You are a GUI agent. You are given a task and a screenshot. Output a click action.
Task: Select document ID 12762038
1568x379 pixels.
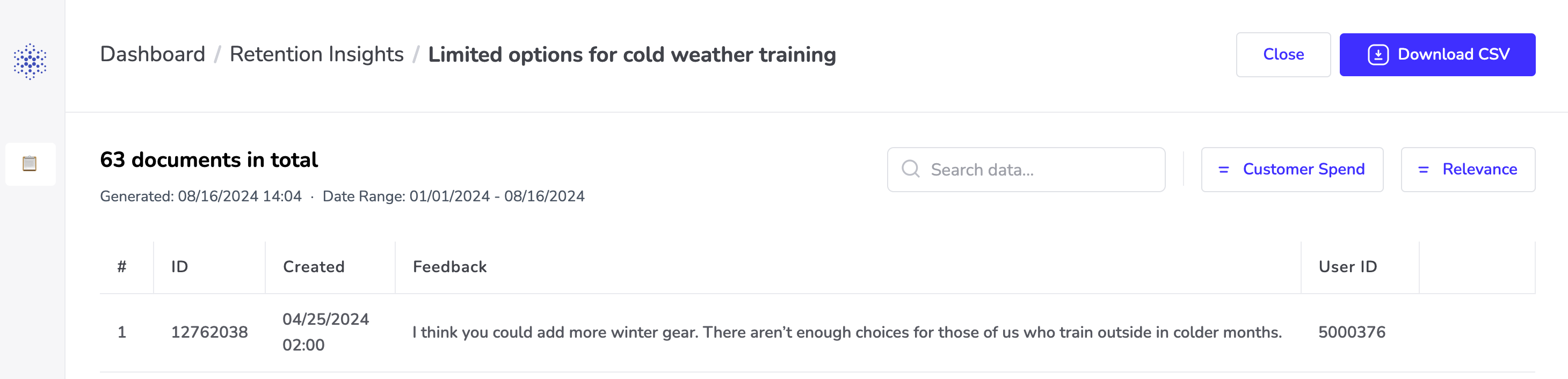(209, 332)
